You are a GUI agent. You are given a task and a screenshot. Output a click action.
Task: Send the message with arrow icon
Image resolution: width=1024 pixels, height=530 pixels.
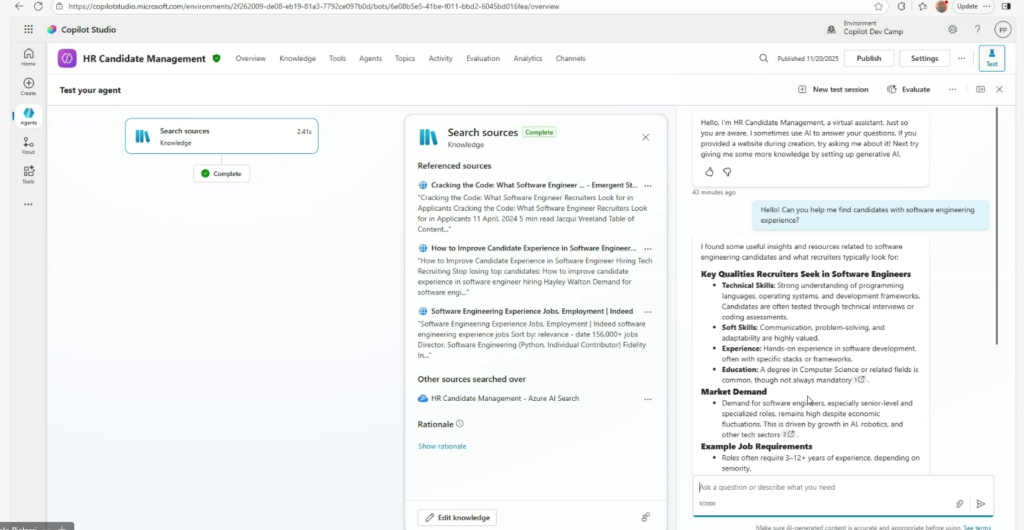[980, 504]
